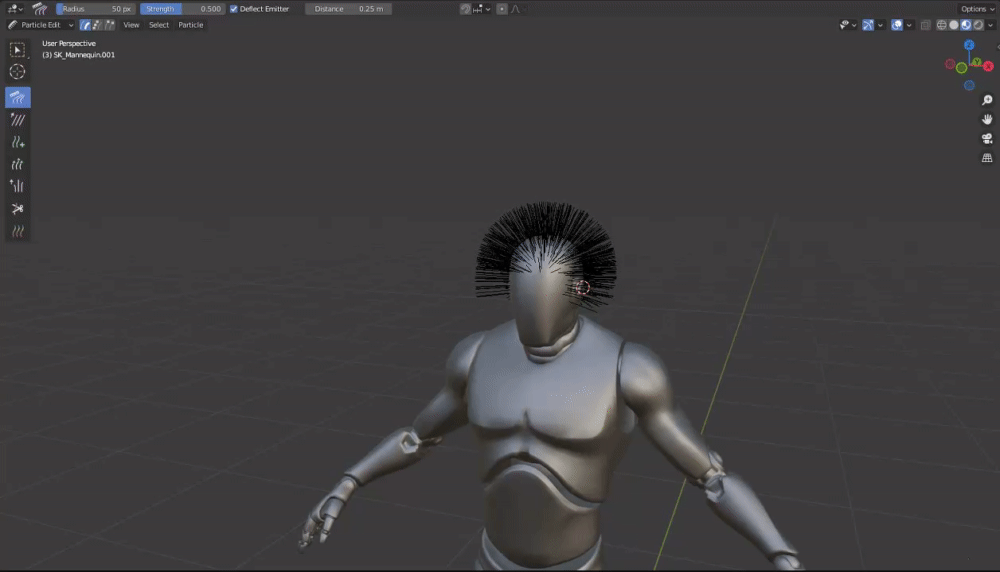Switch to Solid viewport shading
The width and height of the screenshot is (1000, 572).
click(953, 25)
